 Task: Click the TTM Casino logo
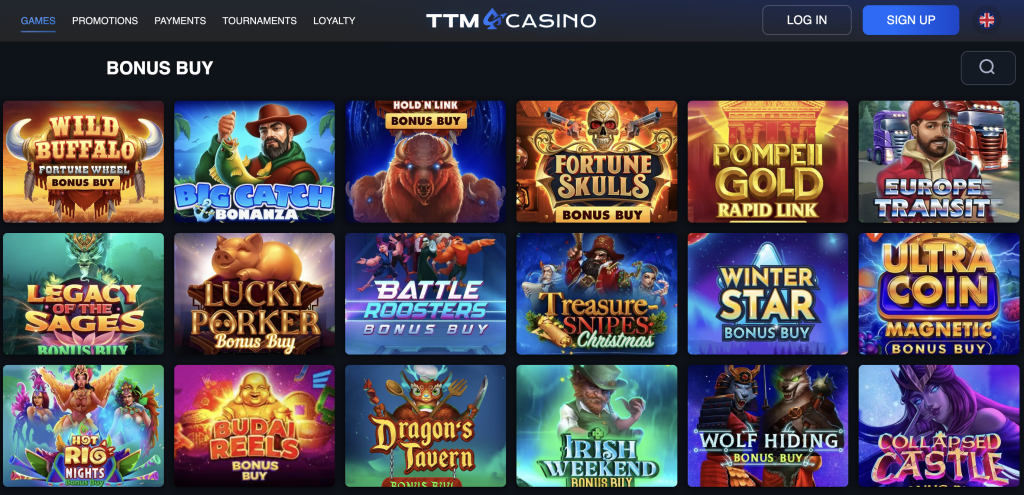[x=511, y=20]
